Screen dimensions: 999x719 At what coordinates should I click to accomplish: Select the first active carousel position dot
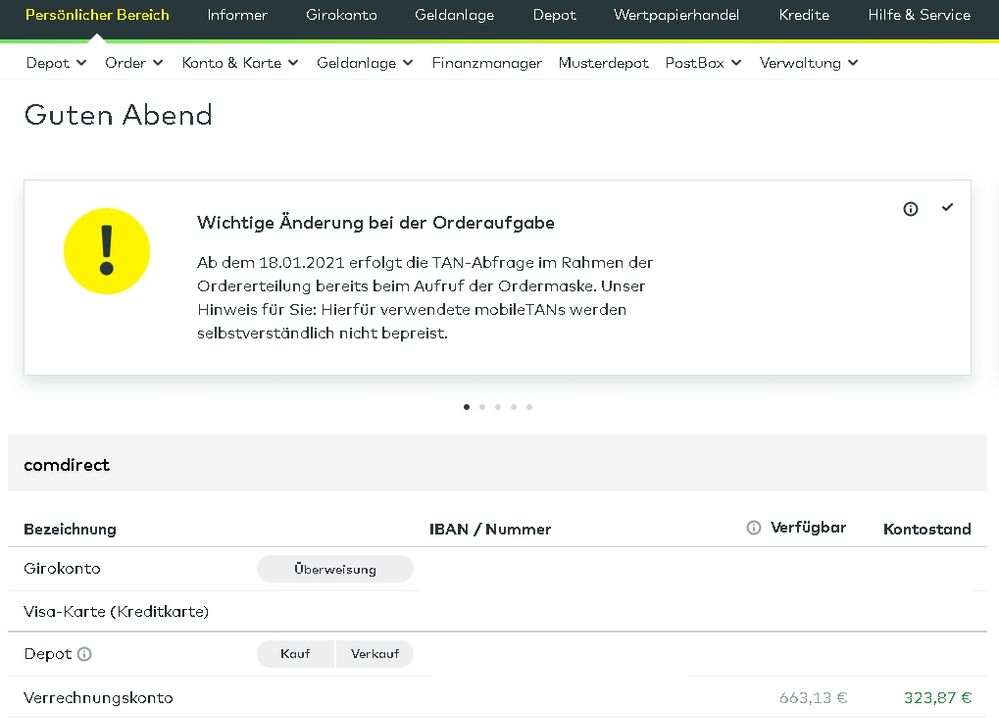pos(466,407)
